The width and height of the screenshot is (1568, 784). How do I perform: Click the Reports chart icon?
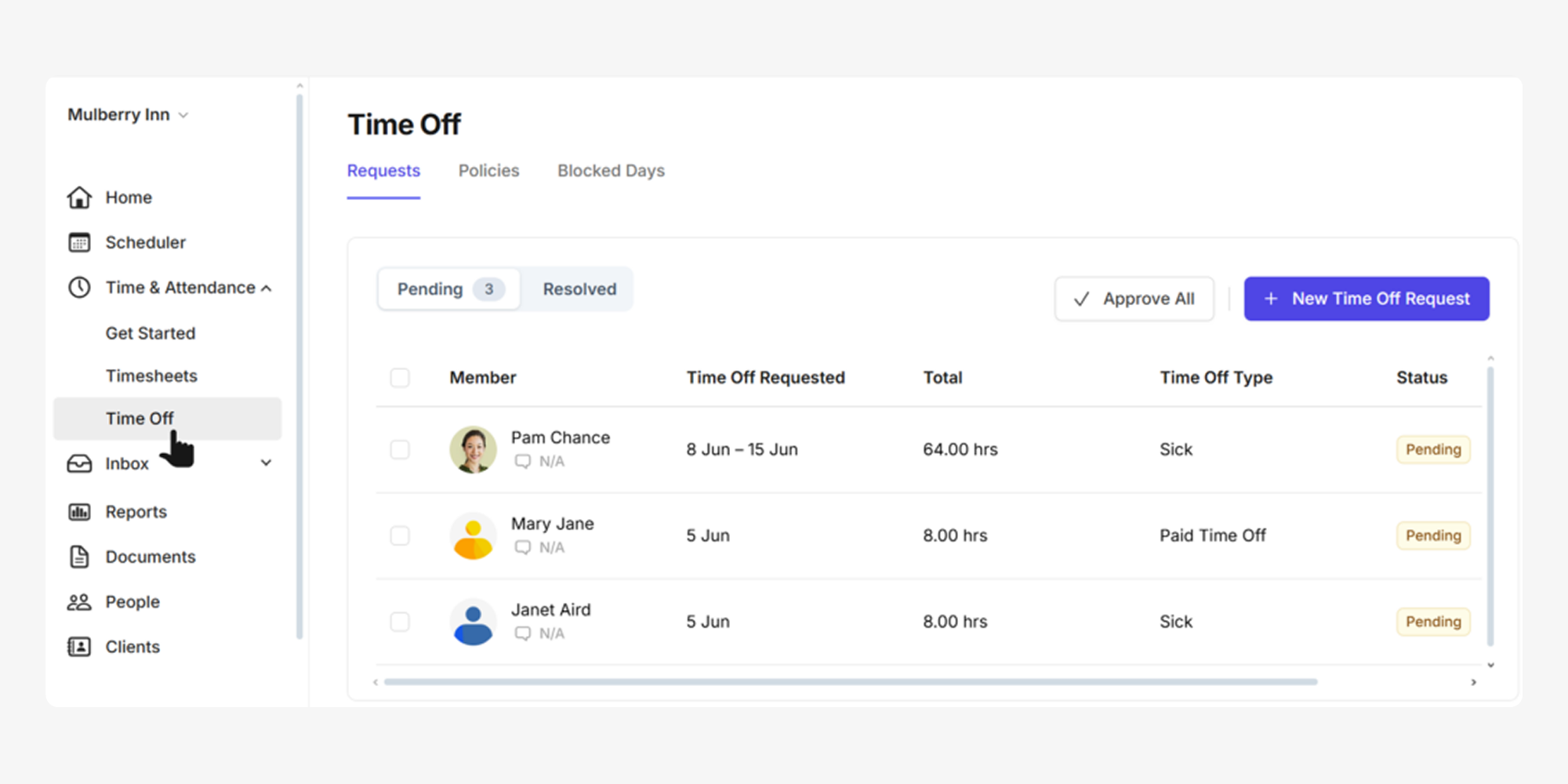click(x=79, y=512)
